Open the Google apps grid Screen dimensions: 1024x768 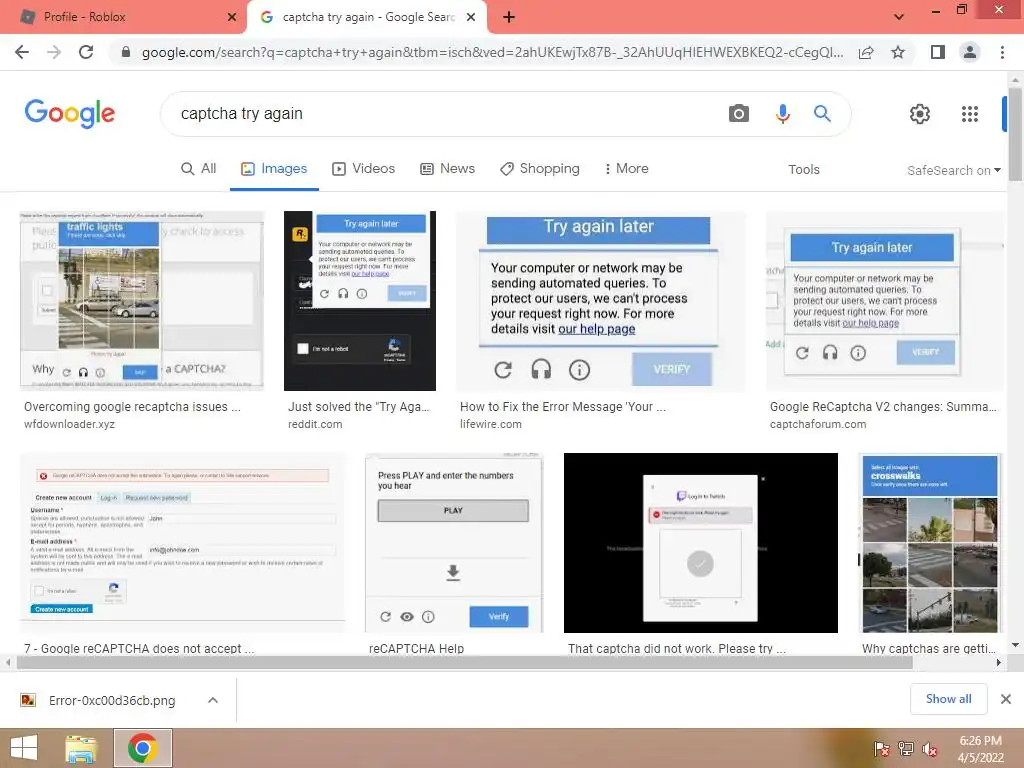pos(970,114)
